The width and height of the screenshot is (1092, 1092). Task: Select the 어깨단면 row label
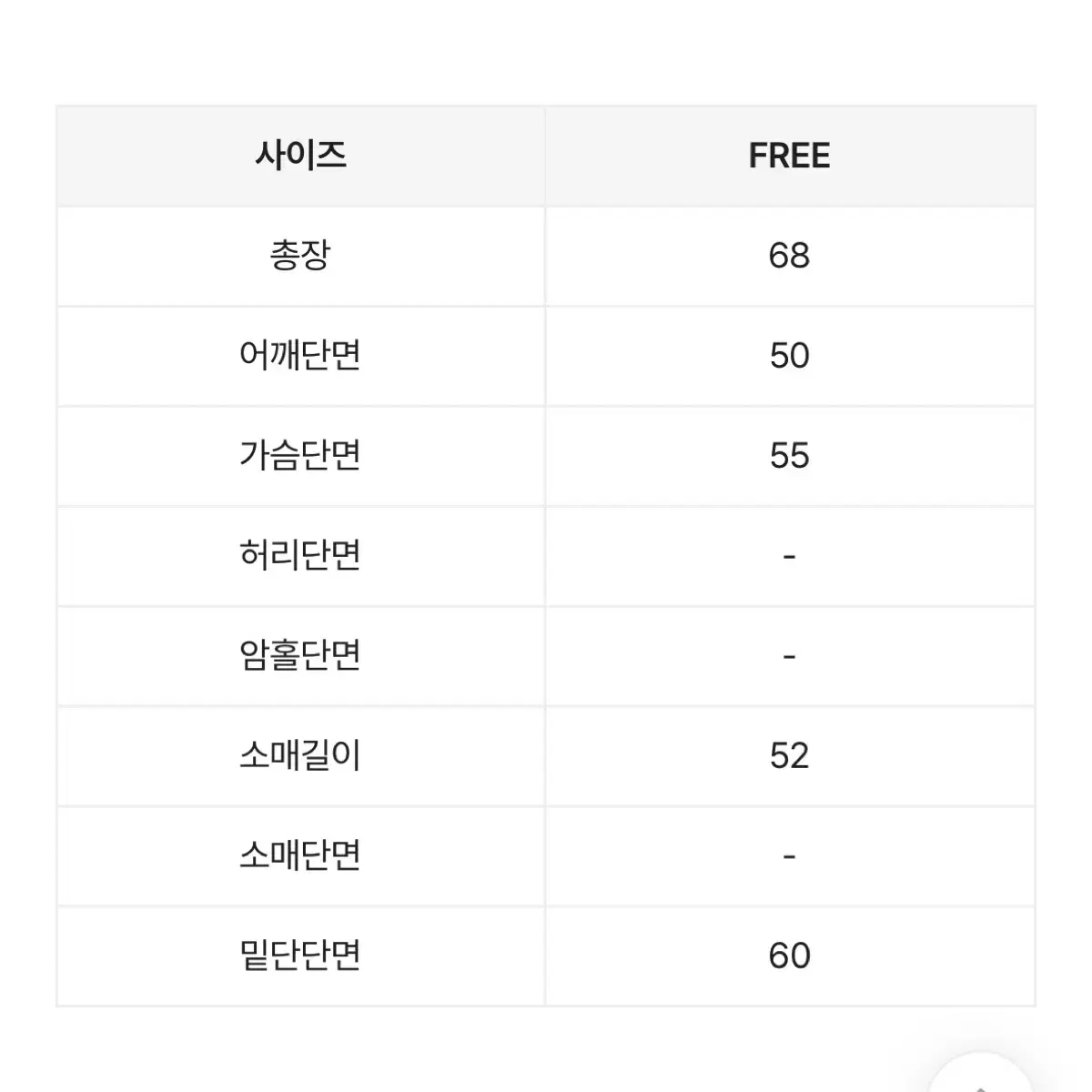[300, 356]
